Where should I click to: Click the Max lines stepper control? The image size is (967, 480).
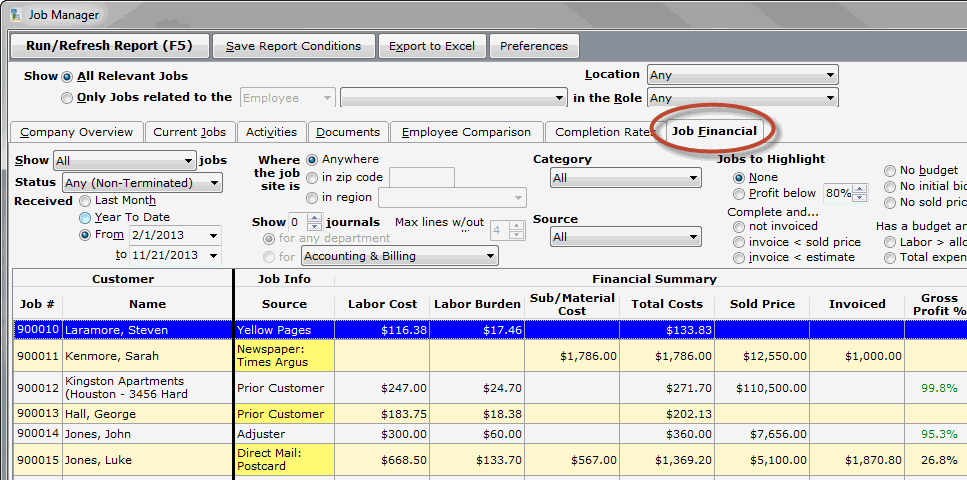[517, 231]
